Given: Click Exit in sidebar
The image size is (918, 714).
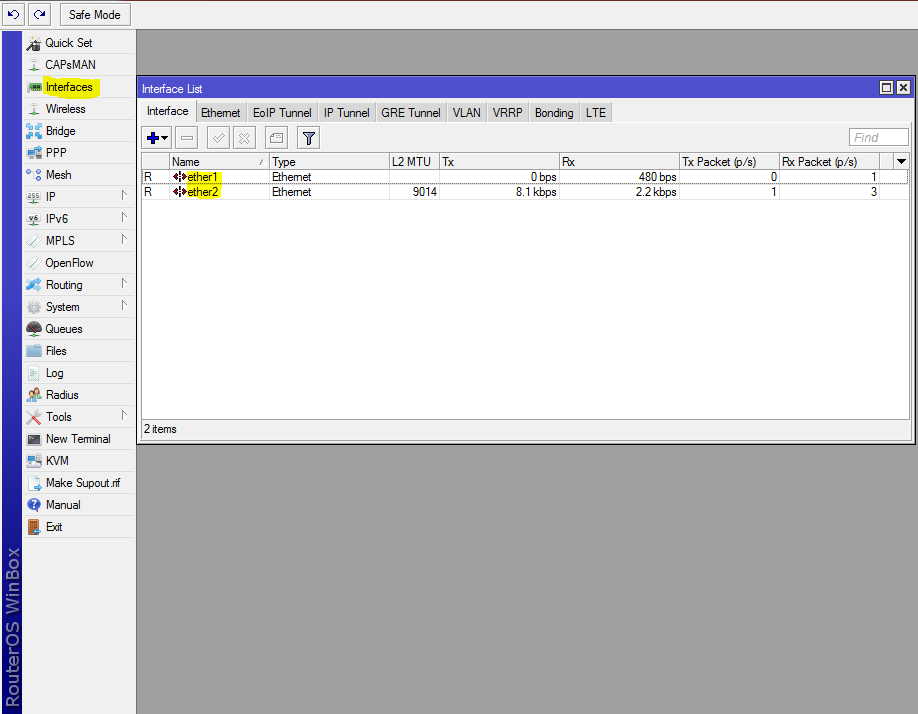Looking at the screenshot, I should (x=79, y=527).
